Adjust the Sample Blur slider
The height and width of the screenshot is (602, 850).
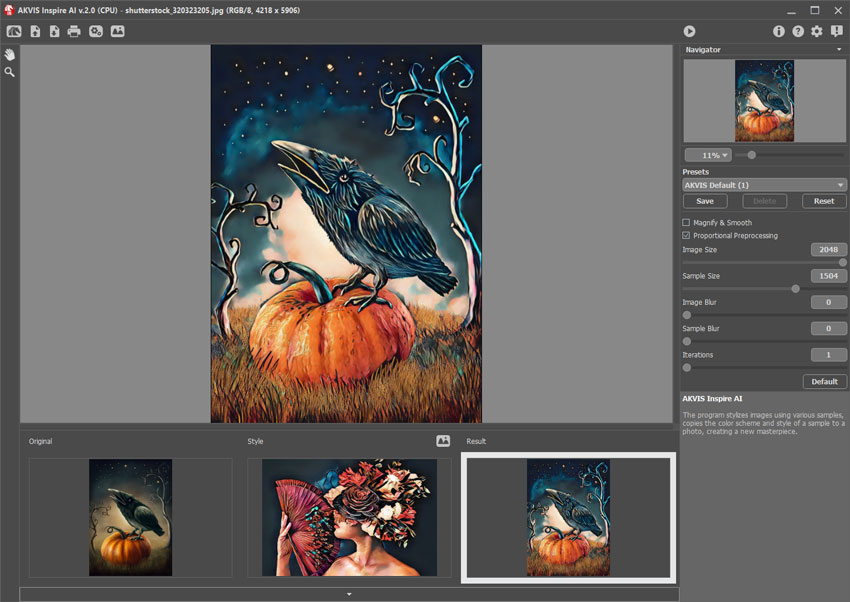click(687, 342)
